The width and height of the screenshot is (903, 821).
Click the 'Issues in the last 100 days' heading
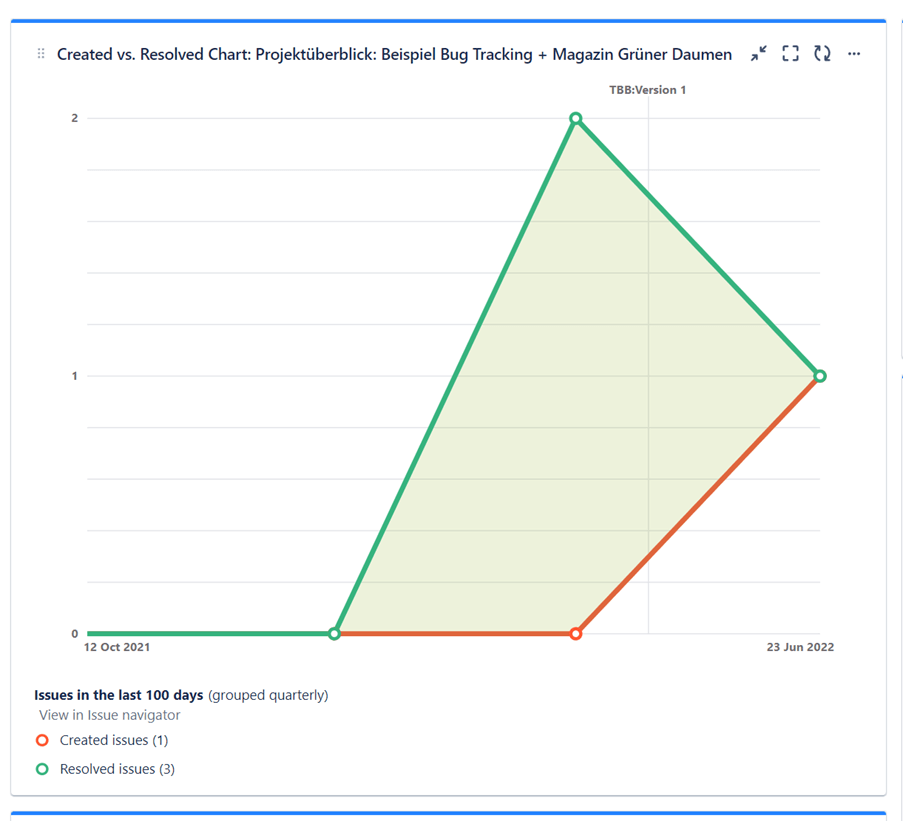[119, 695]
